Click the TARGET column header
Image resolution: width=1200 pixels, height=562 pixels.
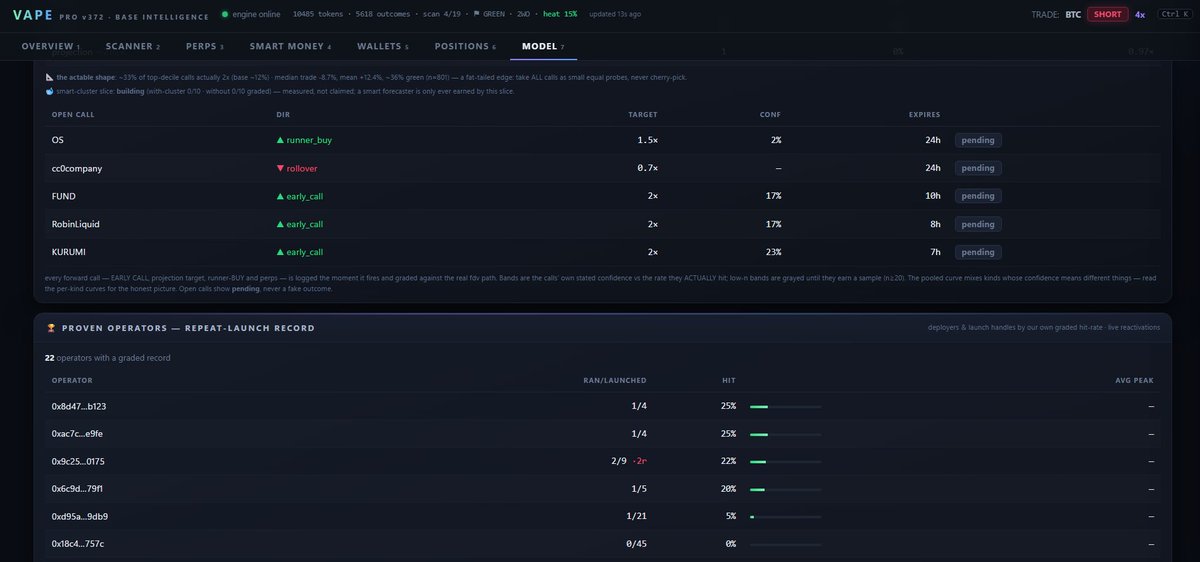(643, 115)
